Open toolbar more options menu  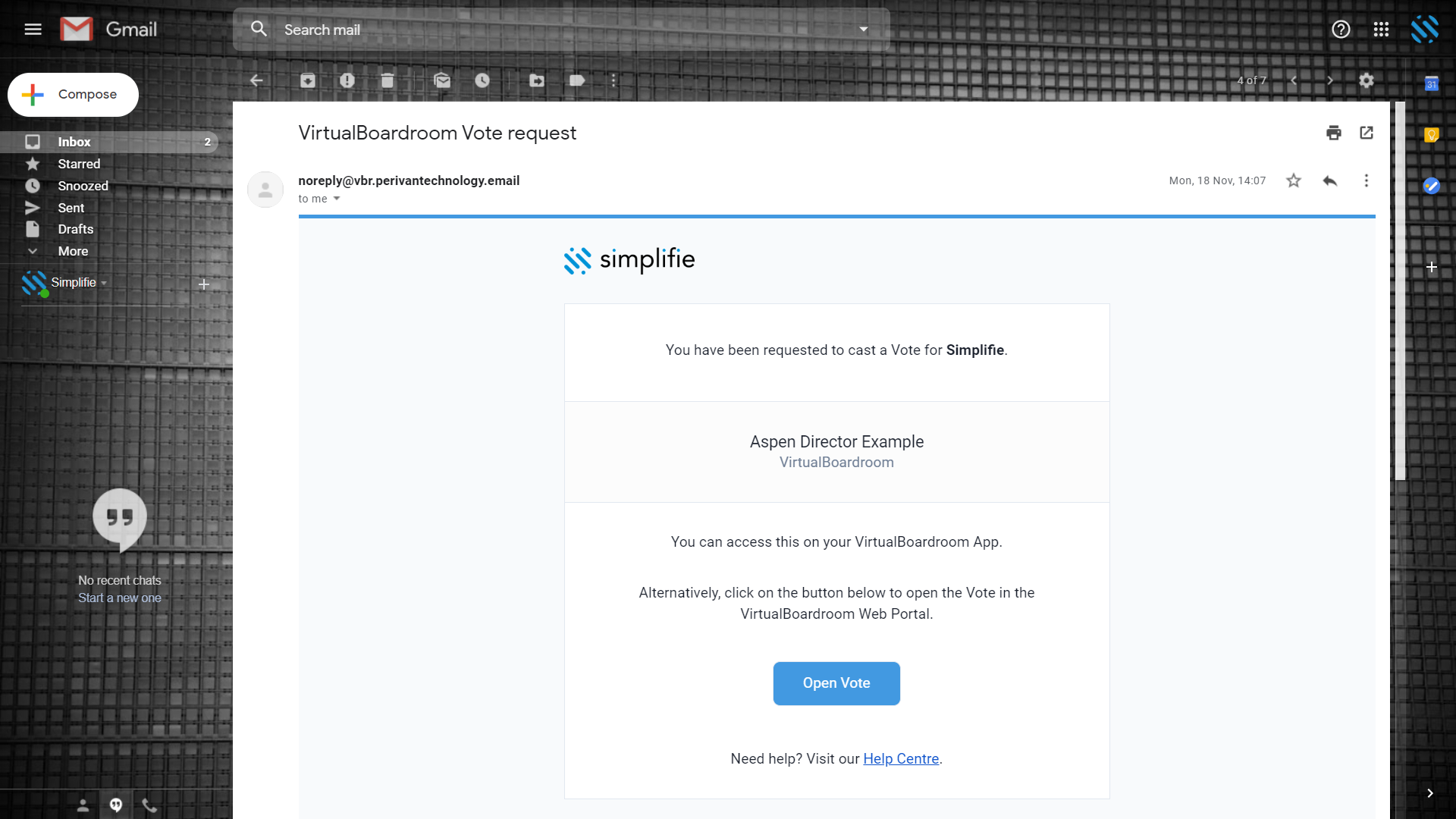coord(613,80)
